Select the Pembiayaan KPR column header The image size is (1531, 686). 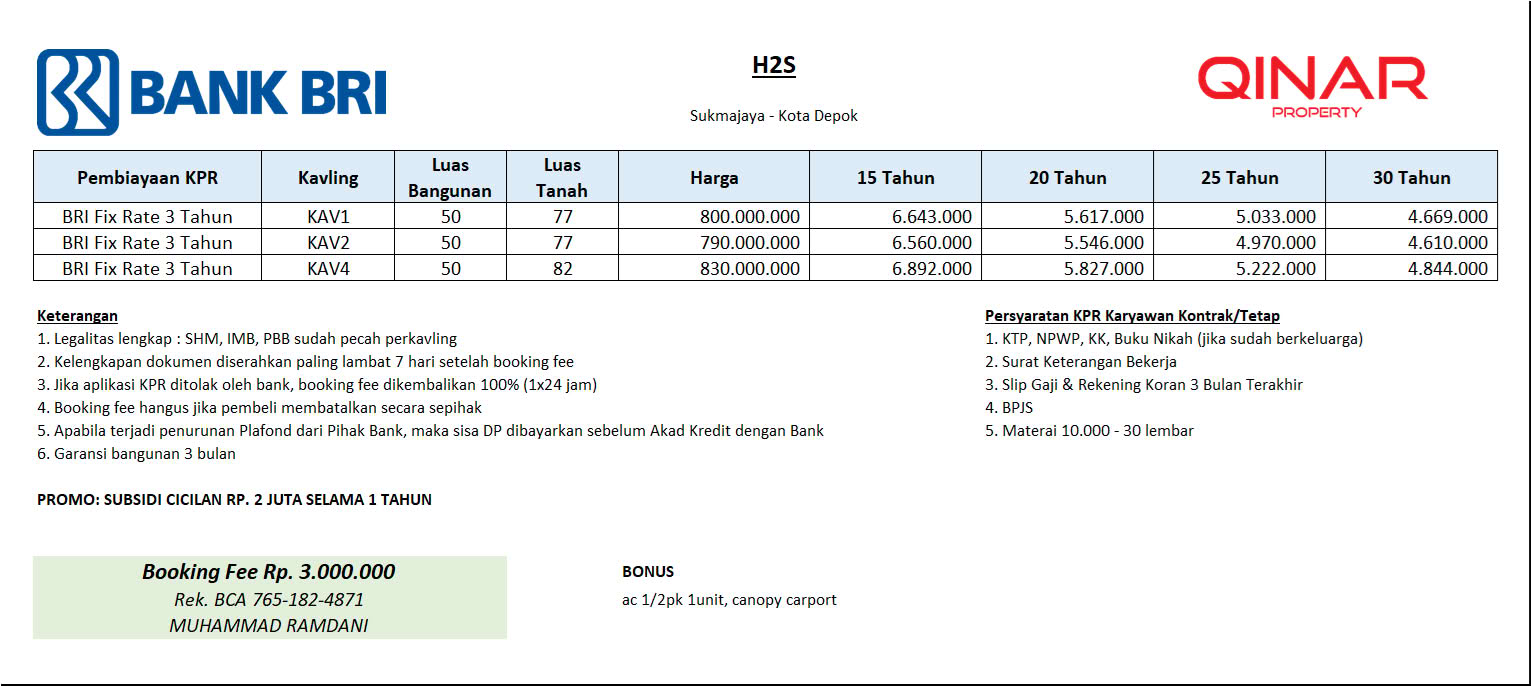click(x=147, y=178)
